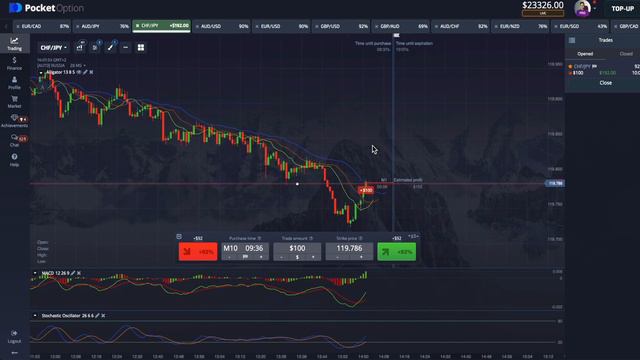This screenshot has width=640, height=360.
Task: Collapse the Alligator indicator arrow
Action: pos(41,73)
